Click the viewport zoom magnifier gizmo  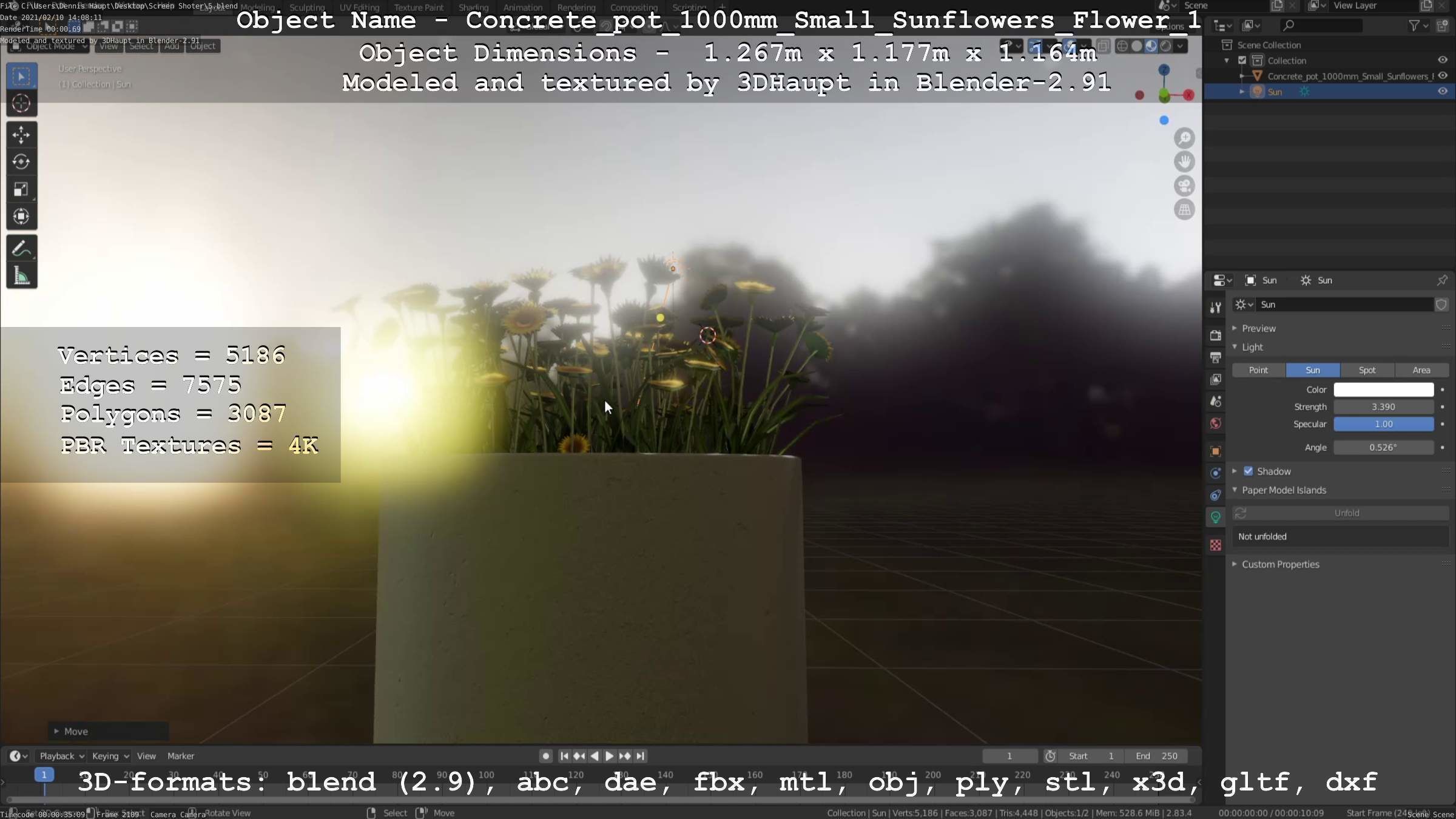click(1184, 138)
